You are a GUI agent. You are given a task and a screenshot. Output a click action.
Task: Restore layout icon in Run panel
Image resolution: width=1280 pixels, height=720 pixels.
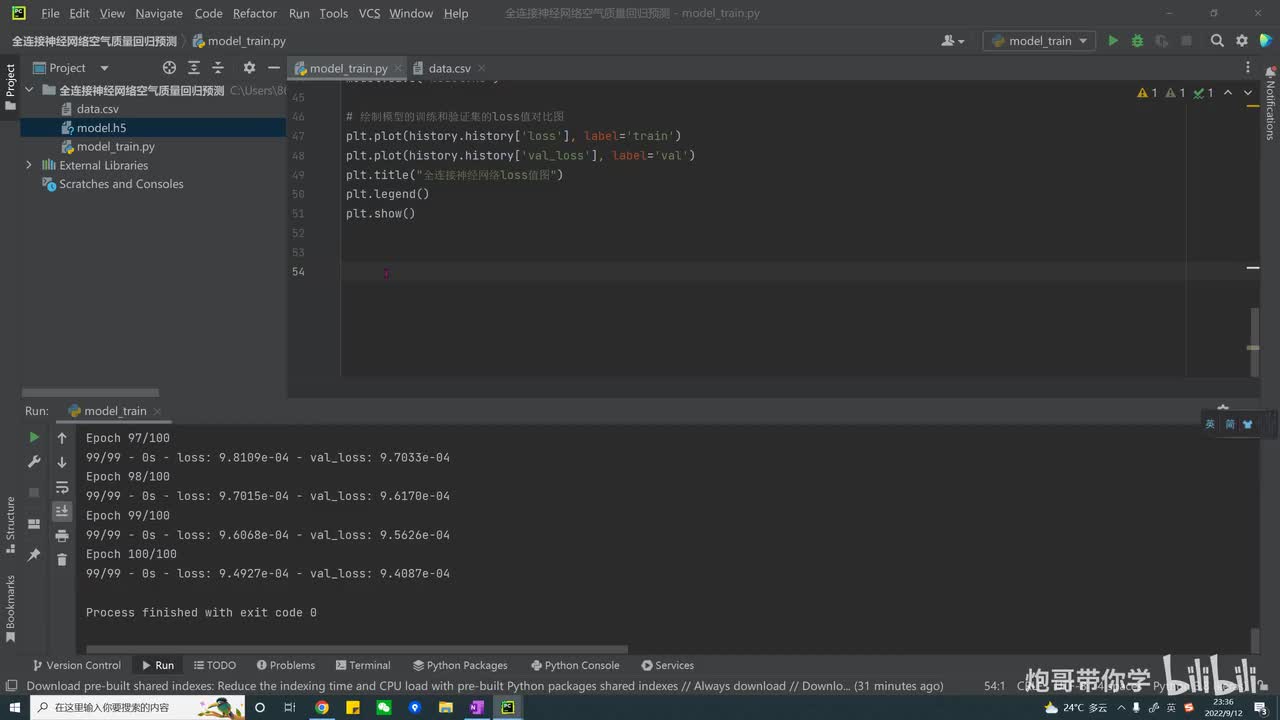click(34, 524)
